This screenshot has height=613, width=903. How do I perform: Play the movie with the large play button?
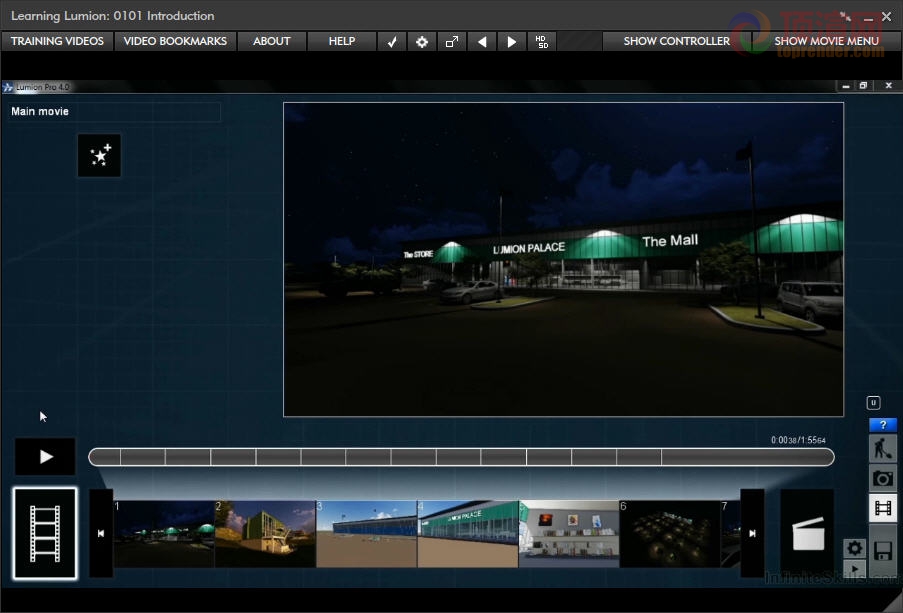(x=45, y=457)
